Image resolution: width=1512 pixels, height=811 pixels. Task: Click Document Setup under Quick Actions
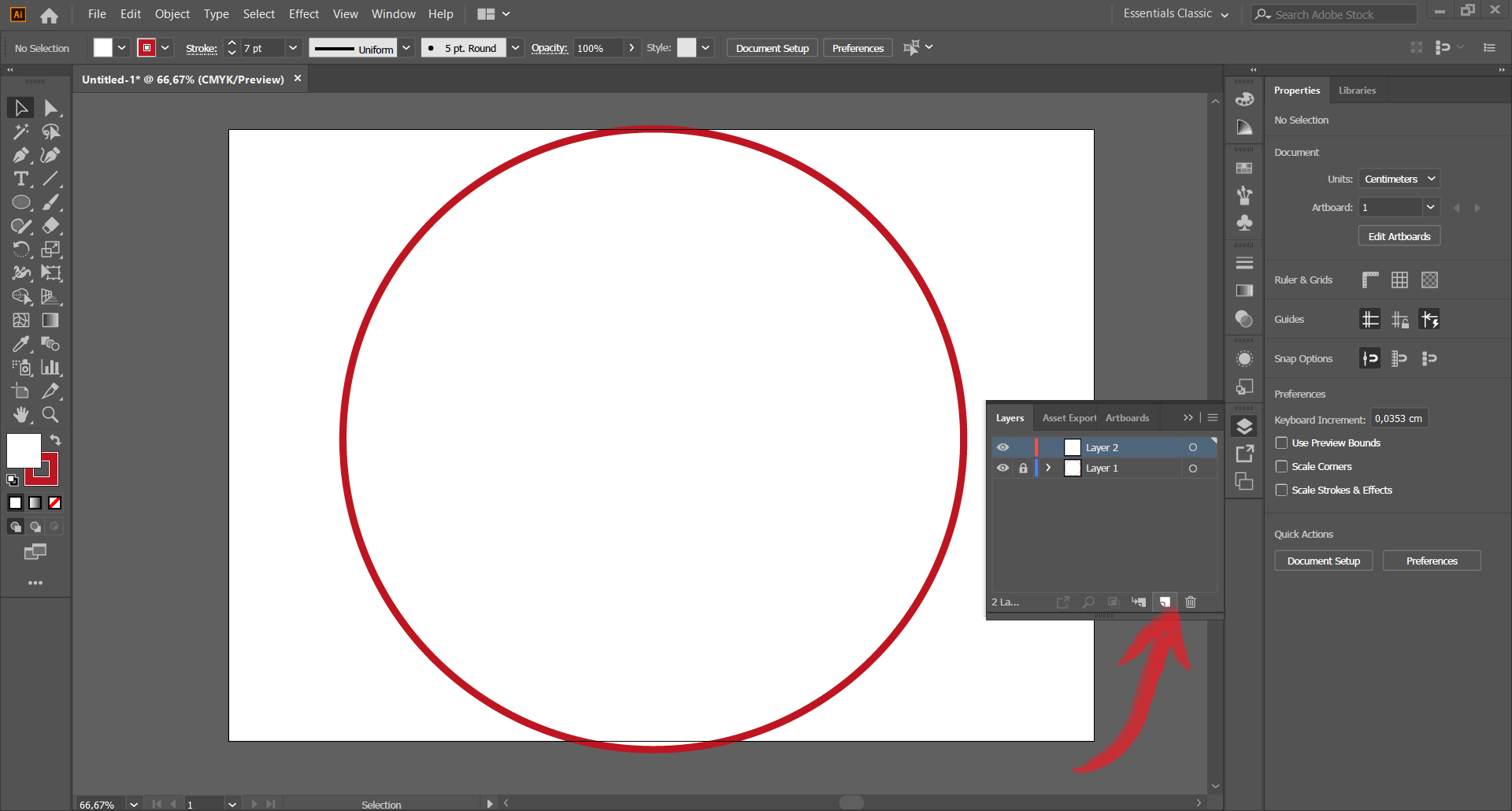pyautogui.click(x=1324, y=561)
